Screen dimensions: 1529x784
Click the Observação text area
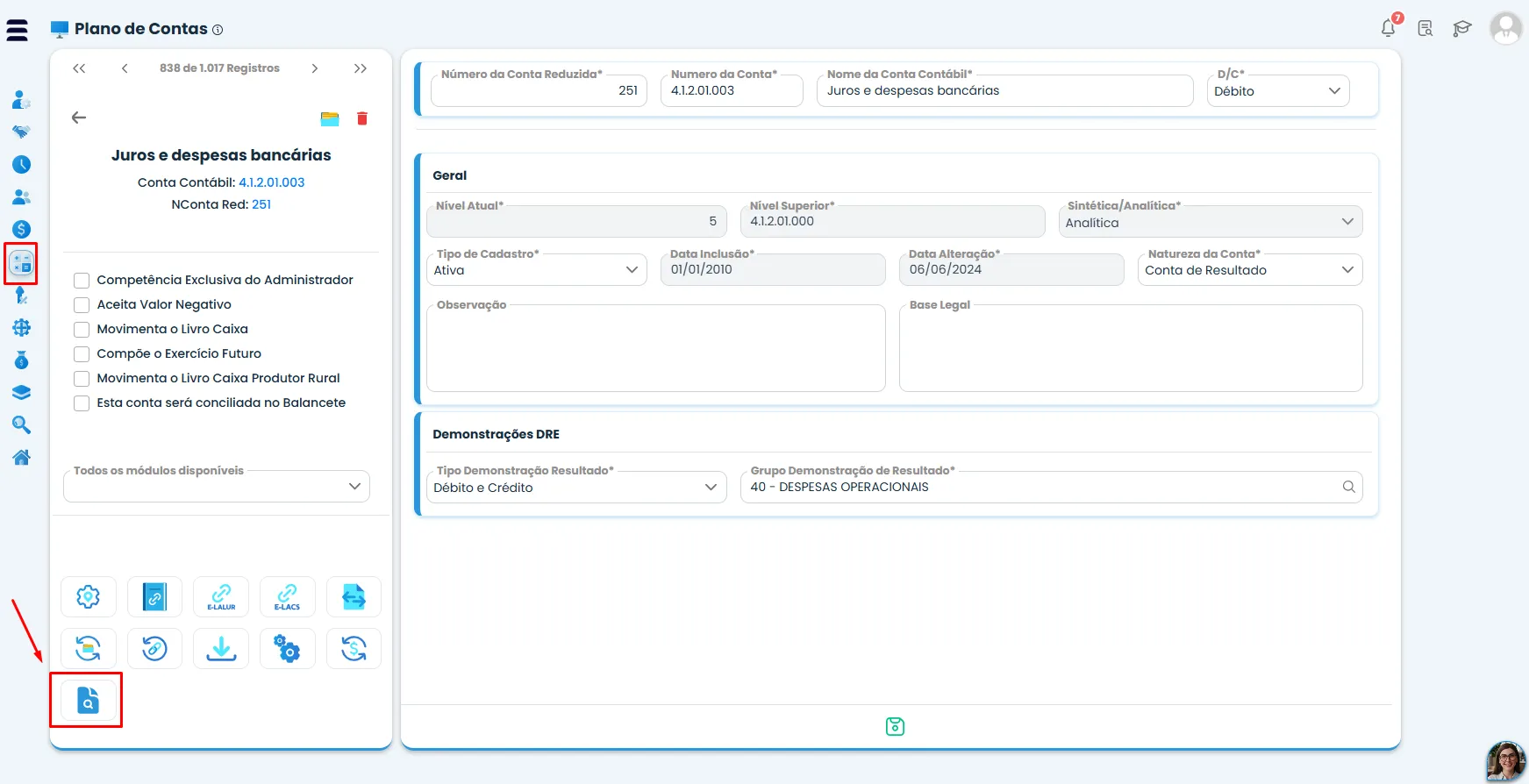[656, 348]
